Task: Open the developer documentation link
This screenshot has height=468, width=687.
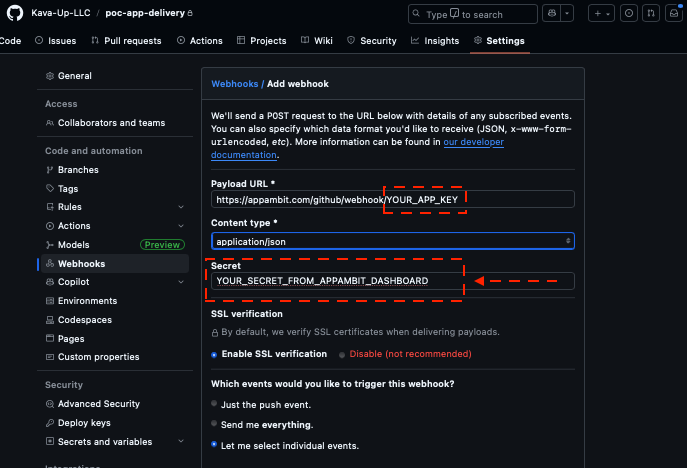Action: pos(474,142)
